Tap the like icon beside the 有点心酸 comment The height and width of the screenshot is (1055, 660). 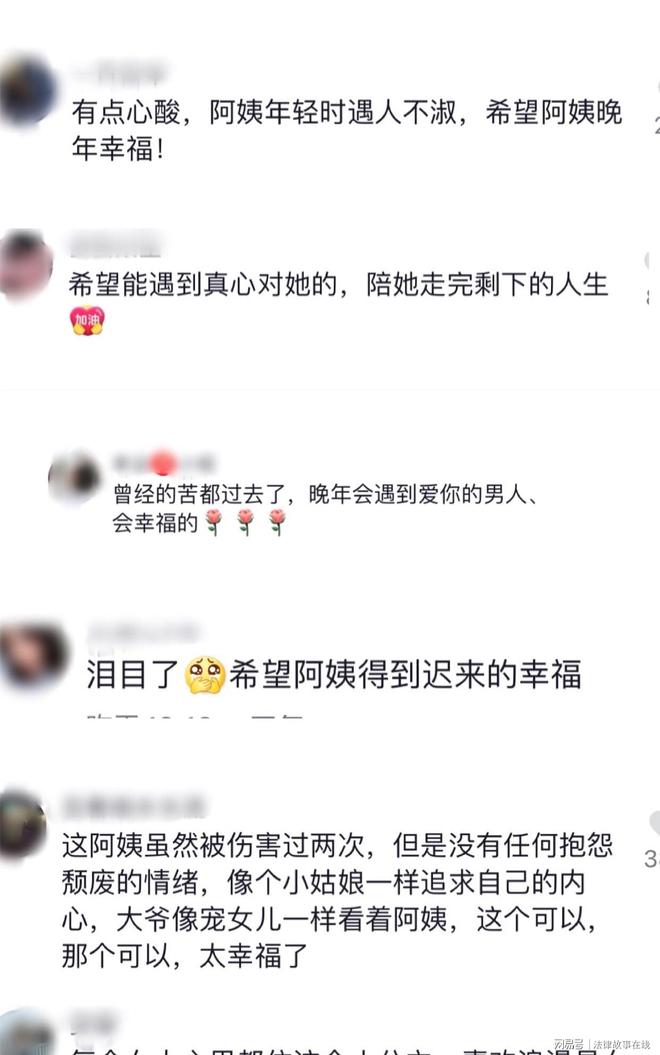pyautogui.click(x=657, y=89)
